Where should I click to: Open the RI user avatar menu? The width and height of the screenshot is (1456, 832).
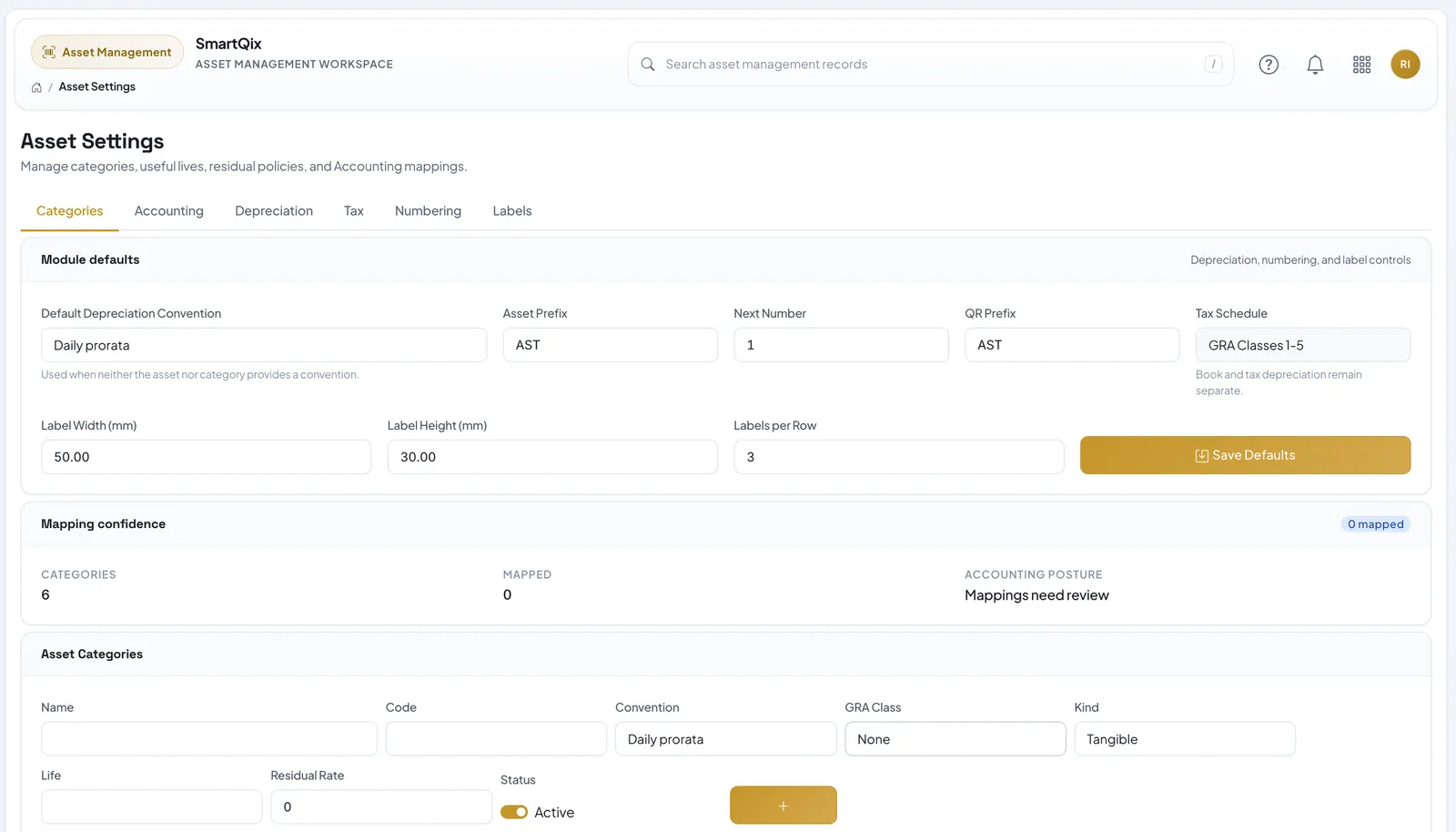1405,65
